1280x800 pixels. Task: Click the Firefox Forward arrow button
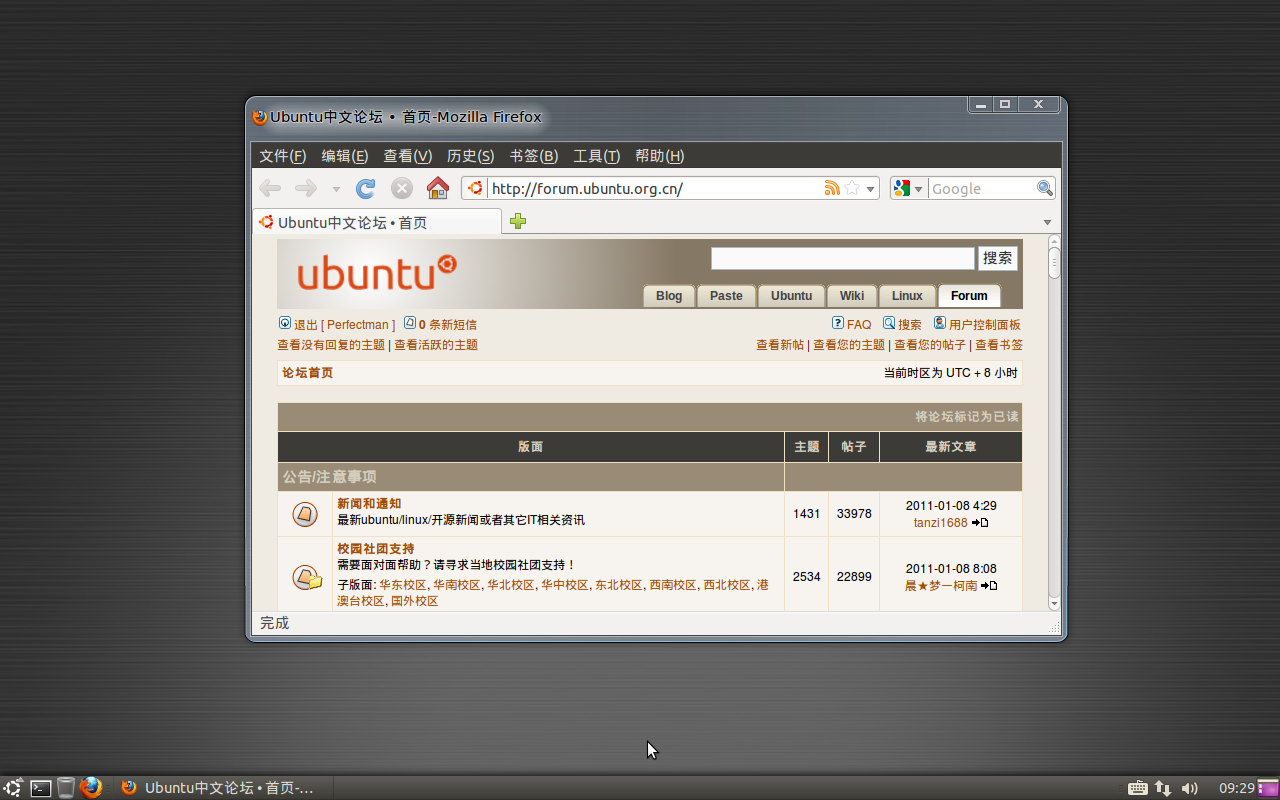(306, 188)
